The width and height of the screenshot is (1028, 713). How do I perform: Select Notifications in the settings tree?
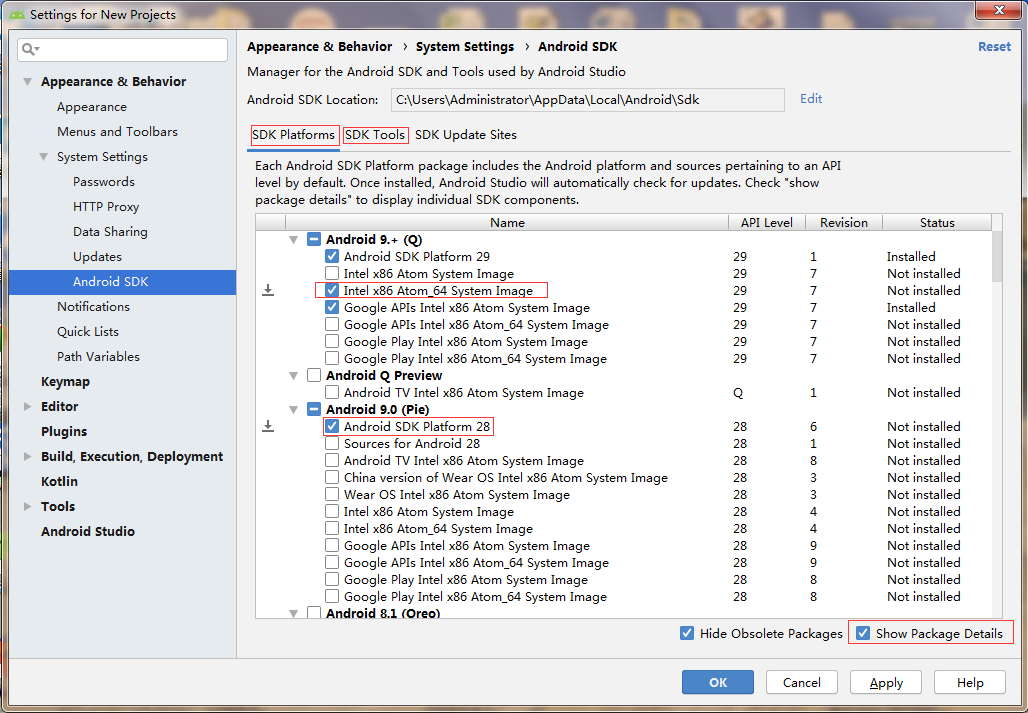pos(93,307)
